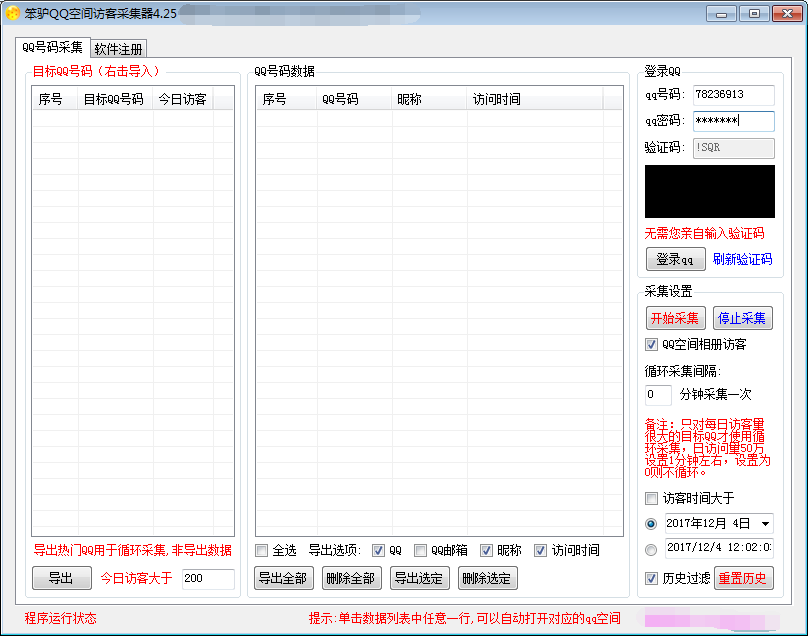Click the 导出 button under target list

[62, 578]
